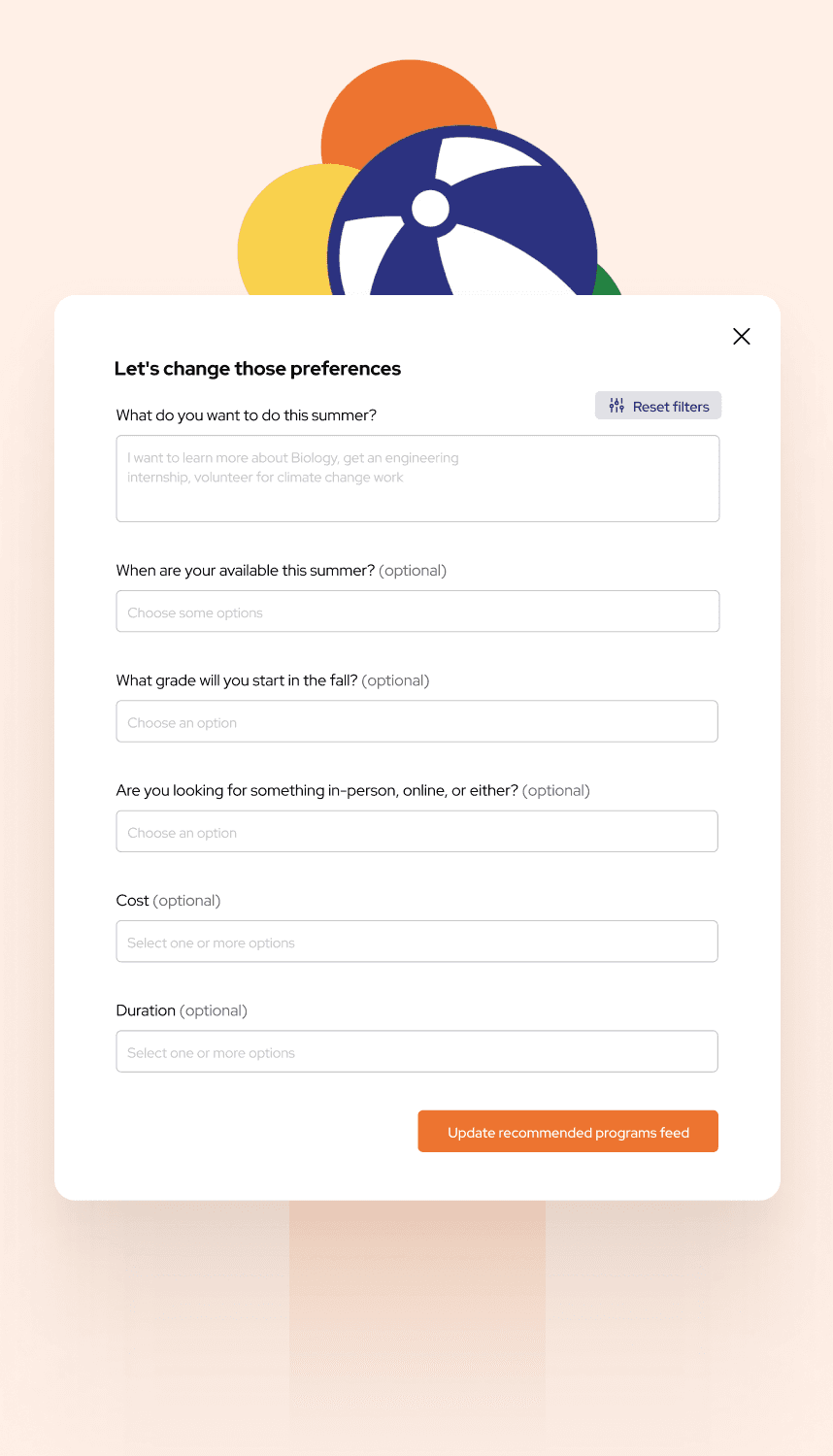
Task: Open the fall grade dropdown
Action: click(x=417, y=721)
